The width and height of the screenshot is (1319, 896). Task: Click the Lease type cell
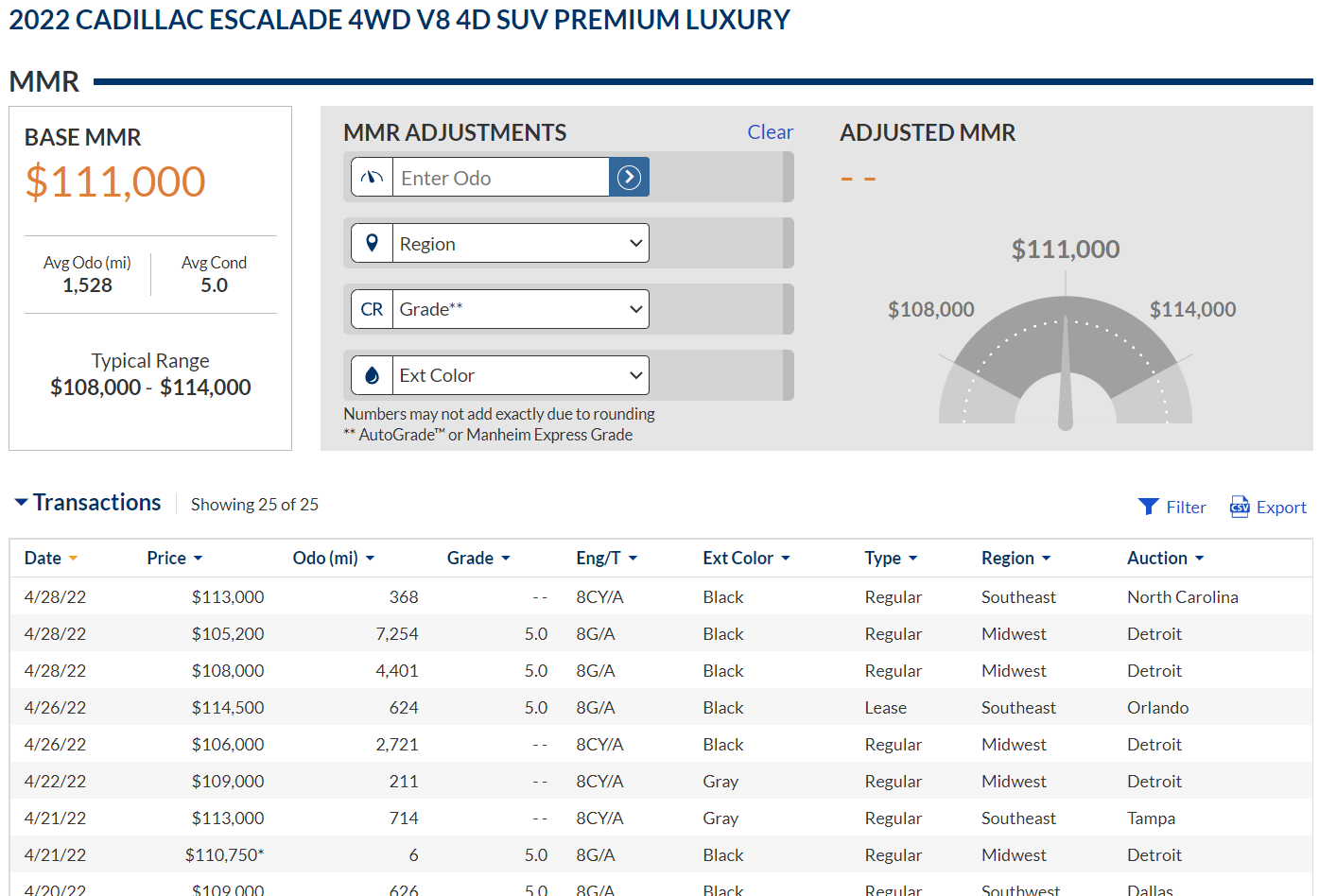[x=885, y=708]
